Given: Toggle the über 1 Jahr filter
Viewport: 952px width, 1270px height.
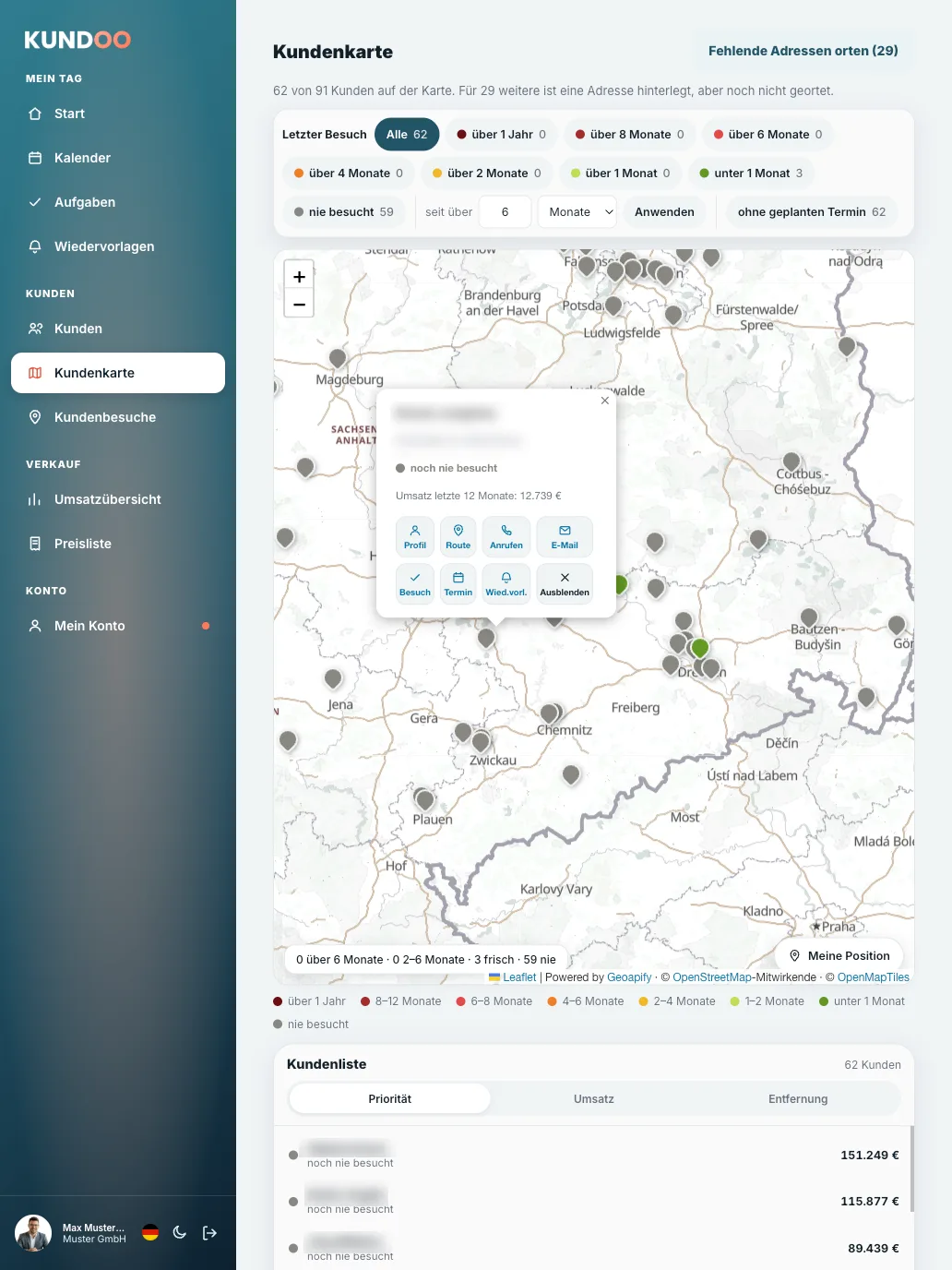Looking at the screenshot, I should point(502,135).
